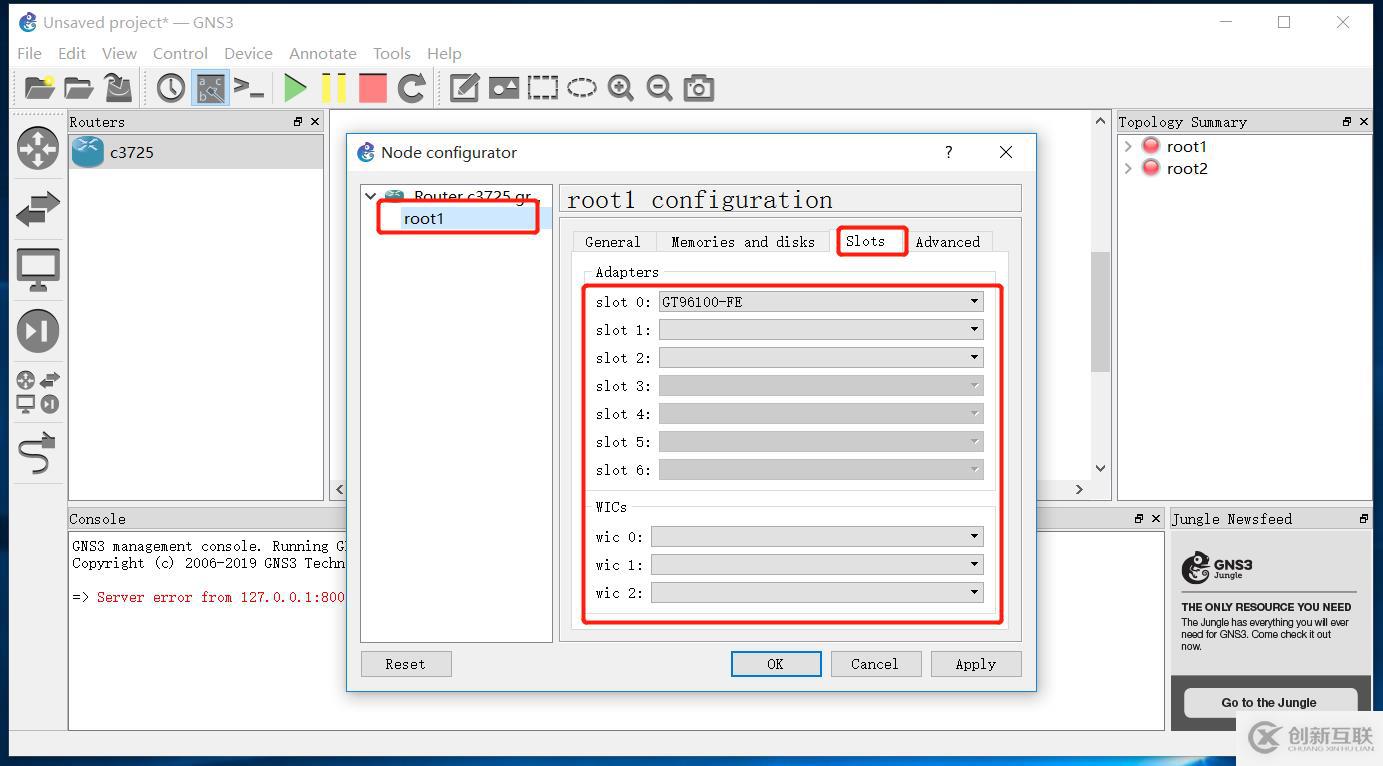Toggle show/hide interface labels icon
1383x766 pixels.
pos(210,88)
